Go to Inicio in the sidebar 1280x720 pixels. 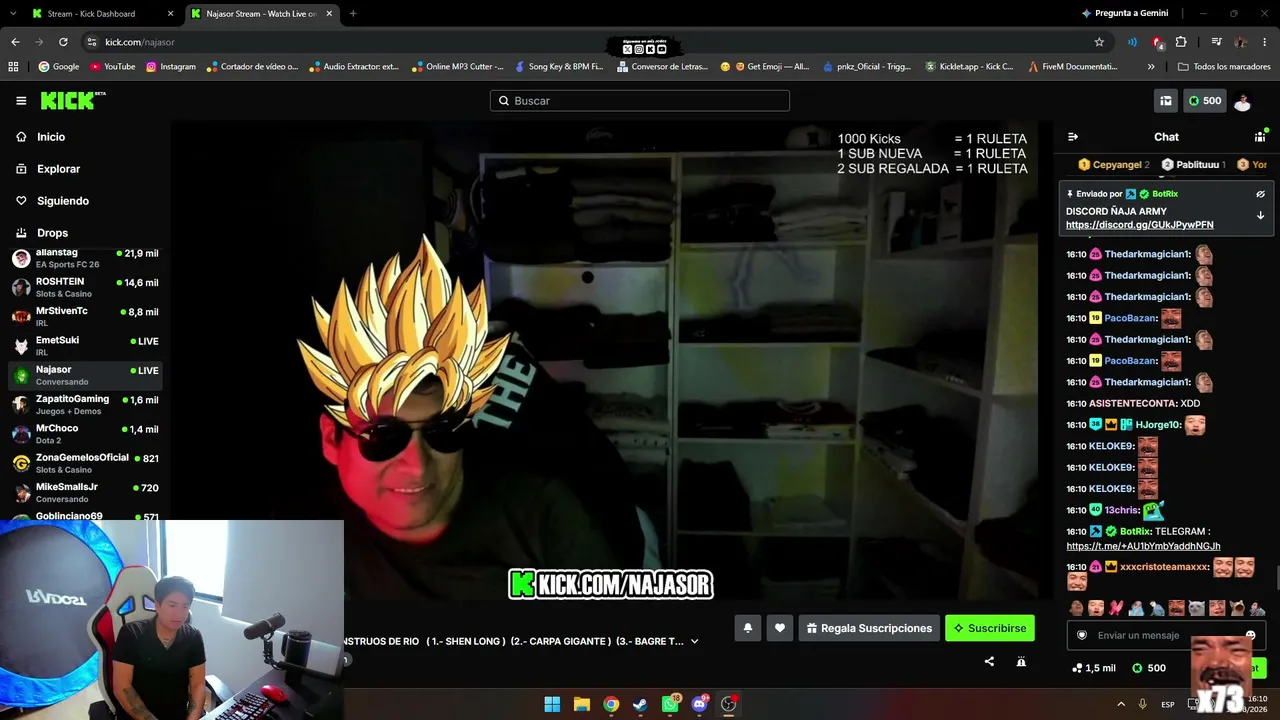pyautogui.click(x=51, y=137)
